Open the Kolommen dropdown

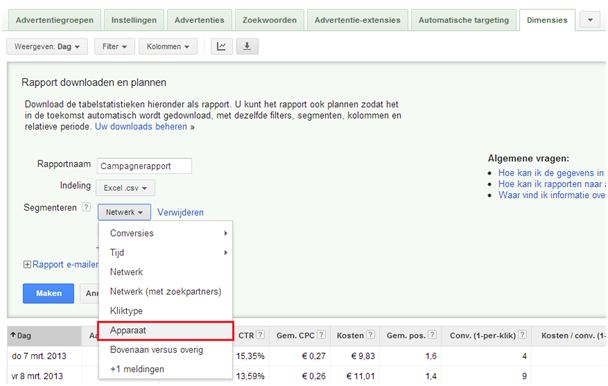[x=168, y=47]
